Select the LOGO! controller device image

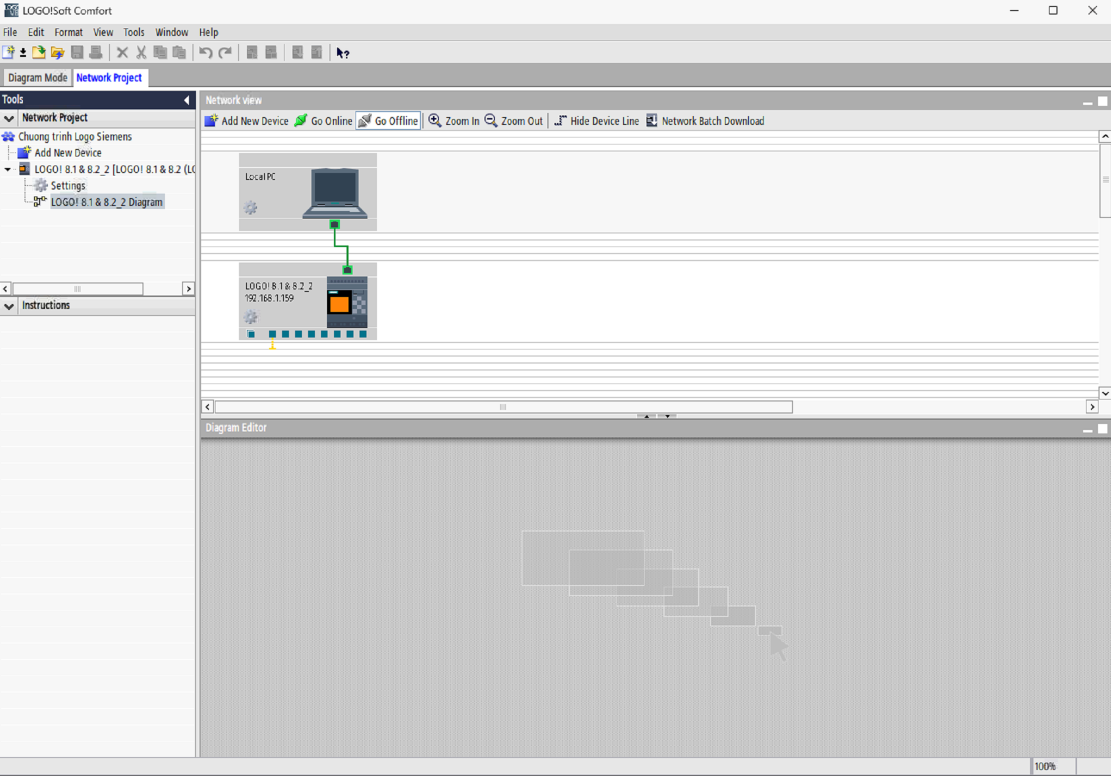click(346, 302)
